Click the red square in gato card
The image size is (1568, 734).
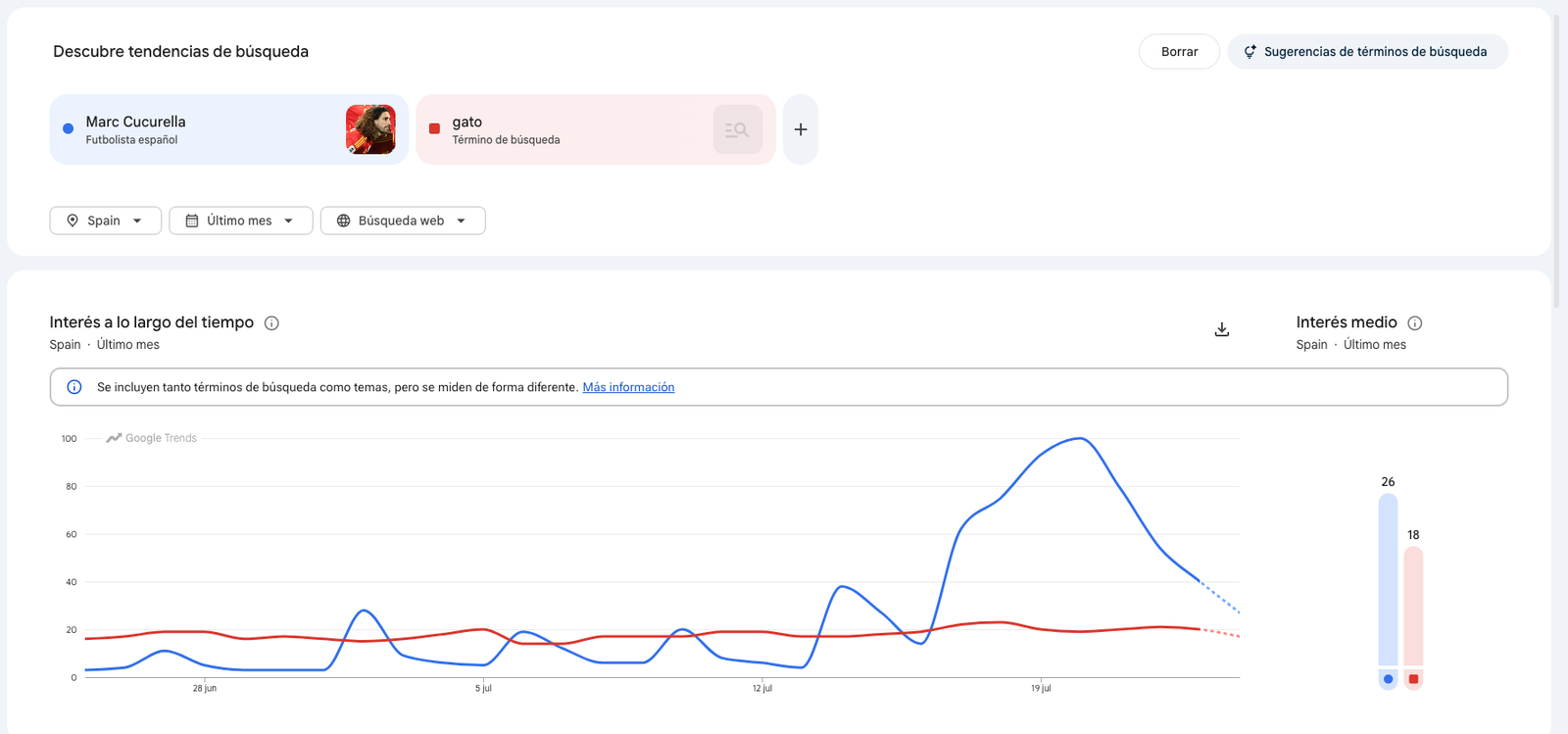click(434, 128)
